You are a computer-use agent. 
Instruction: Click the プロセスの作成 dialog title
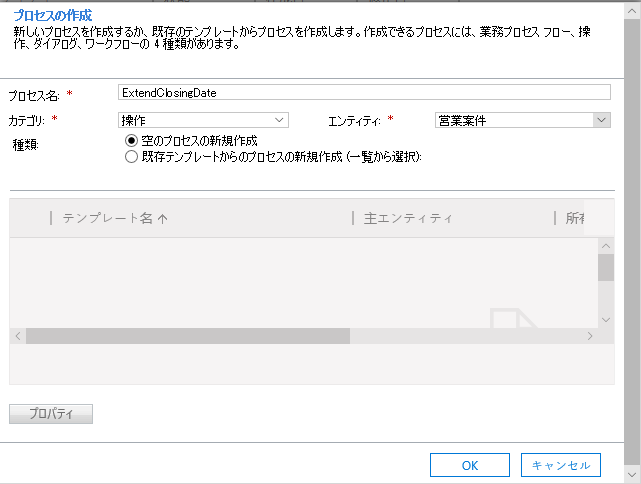coord(53,16)
